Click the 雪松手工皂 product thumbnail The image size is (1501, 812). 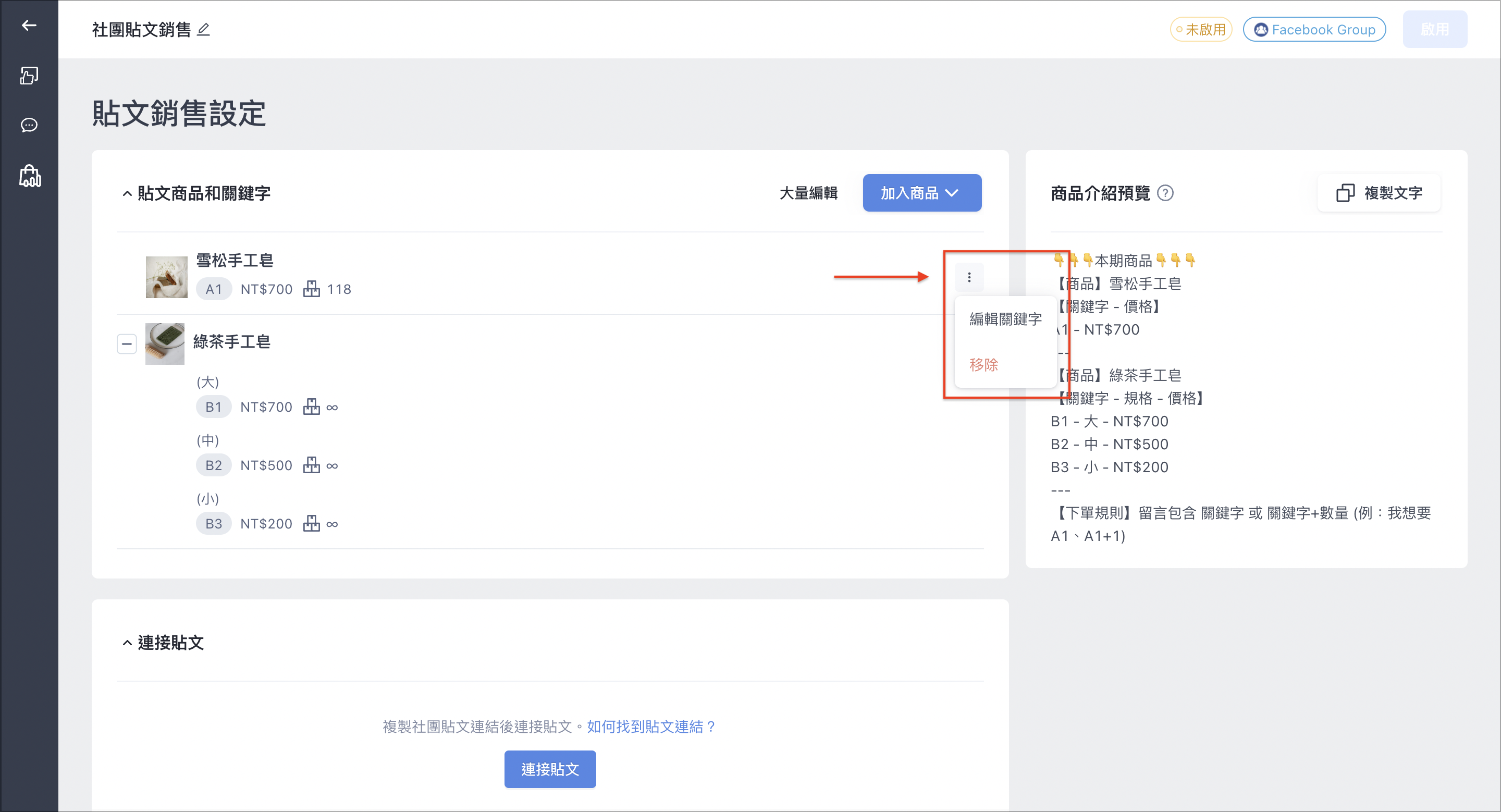click(167, 277)
